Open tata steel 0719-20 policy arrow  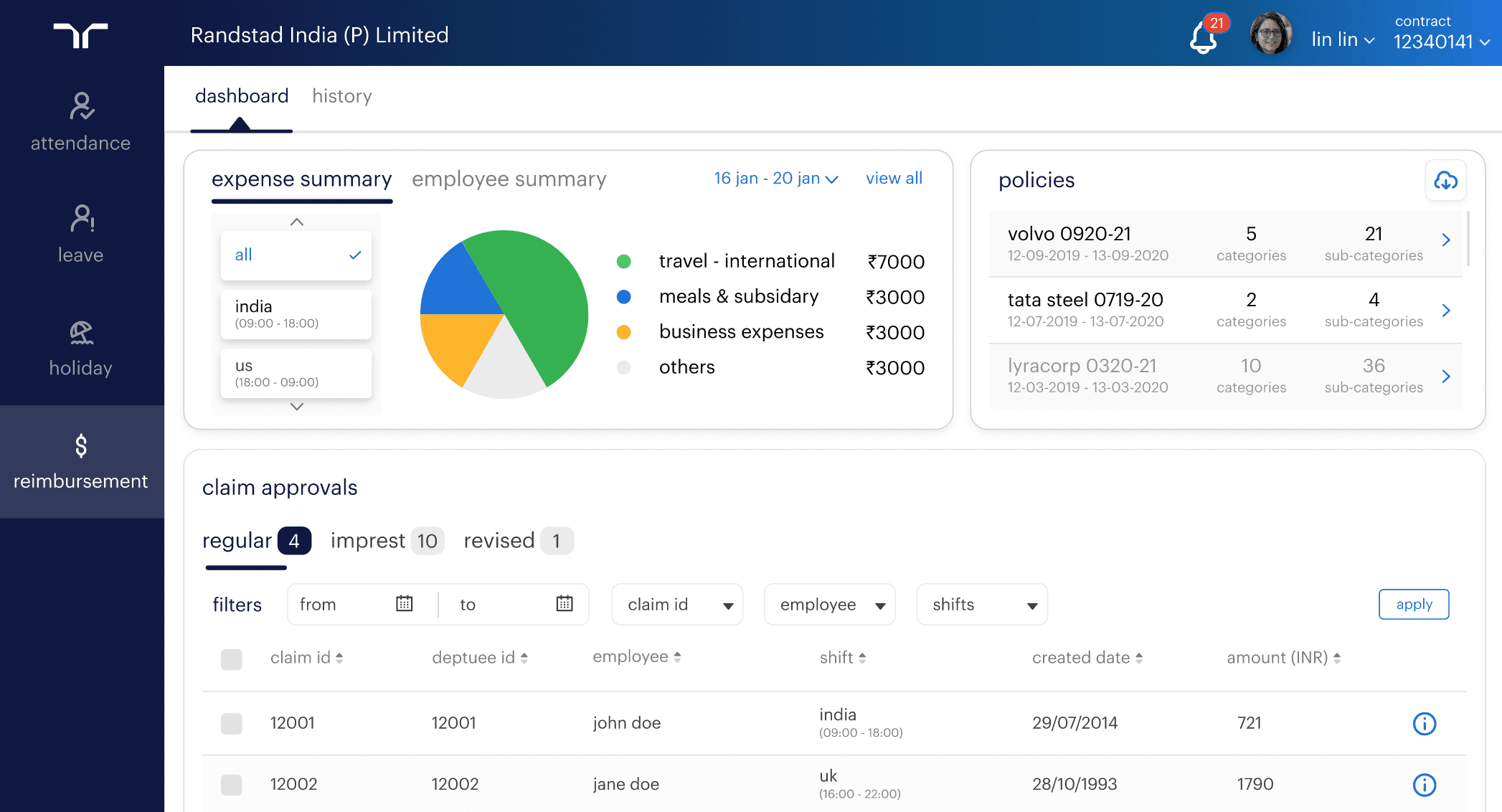pos(1446,310)
